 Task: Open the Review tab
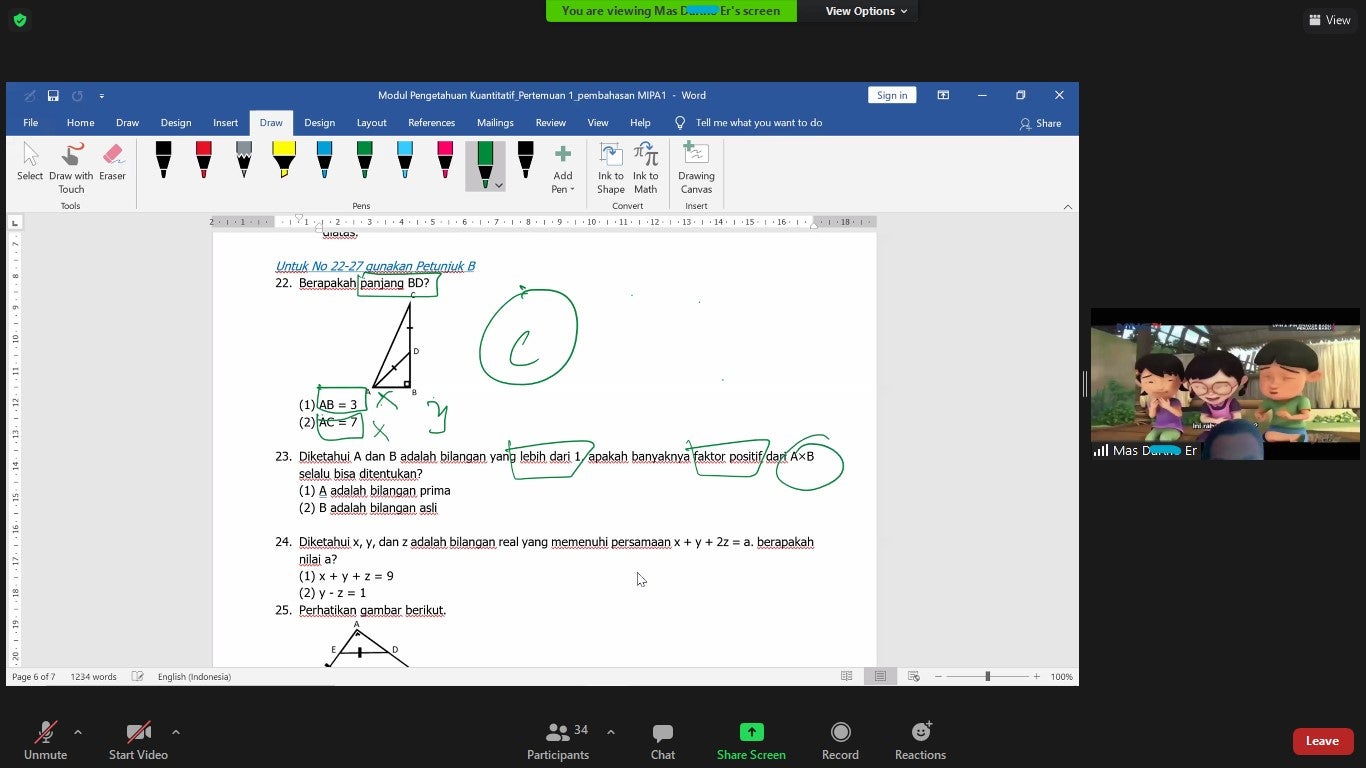click(x=550, y=123)
